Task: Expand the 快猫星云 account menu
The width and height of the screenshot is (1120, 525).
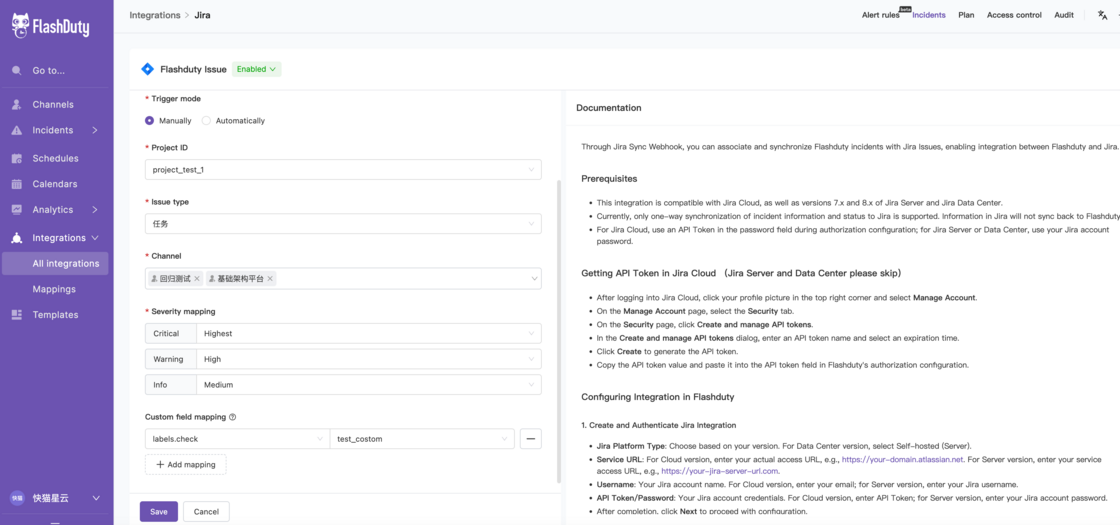Action: [96, 498]
